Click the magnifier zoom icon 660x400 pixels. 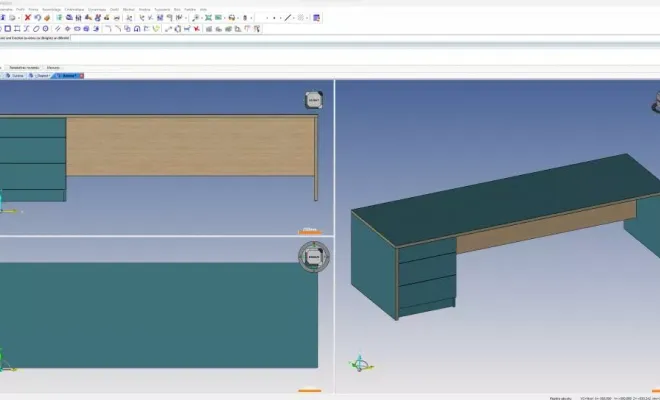[x=195, y=18]
